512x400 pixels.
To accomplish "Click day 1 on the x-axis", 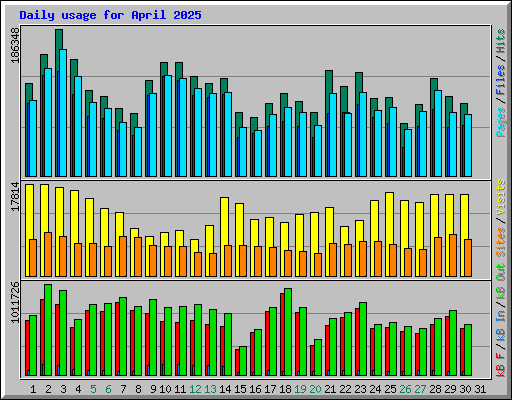I will 33,389.
